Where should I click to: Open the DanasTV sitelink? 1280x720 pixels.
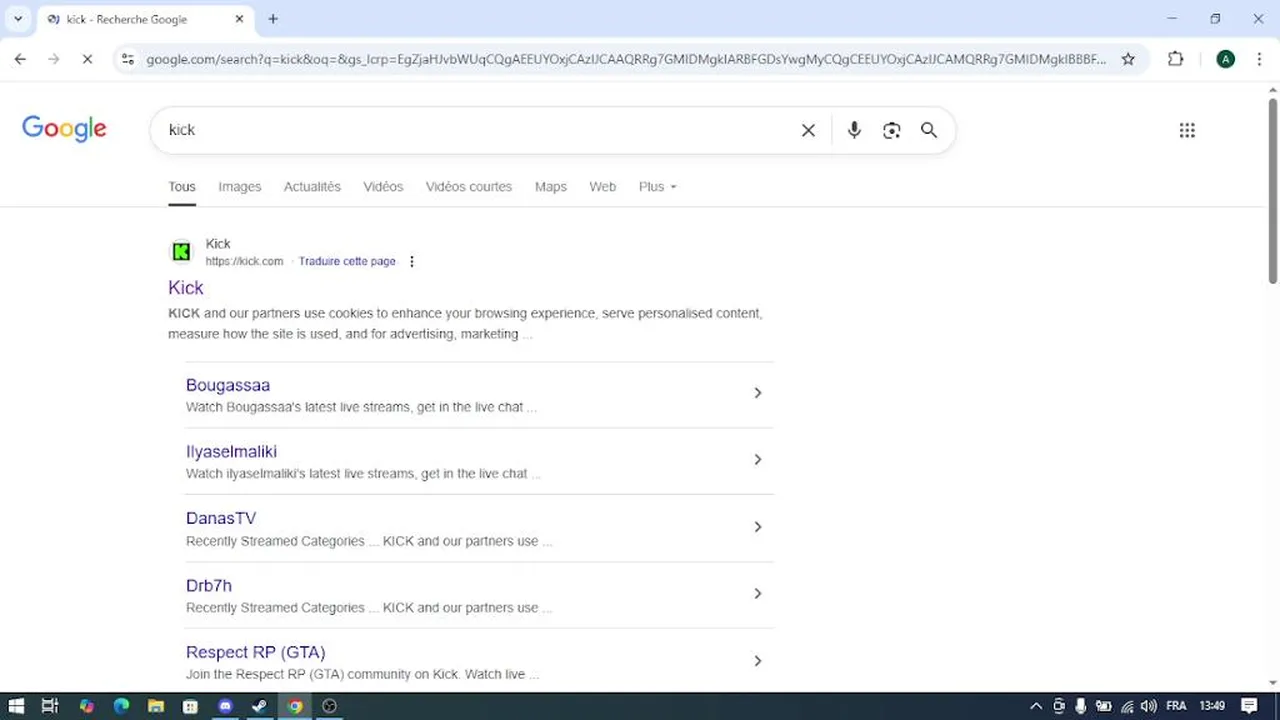click(x=221, y=519)
